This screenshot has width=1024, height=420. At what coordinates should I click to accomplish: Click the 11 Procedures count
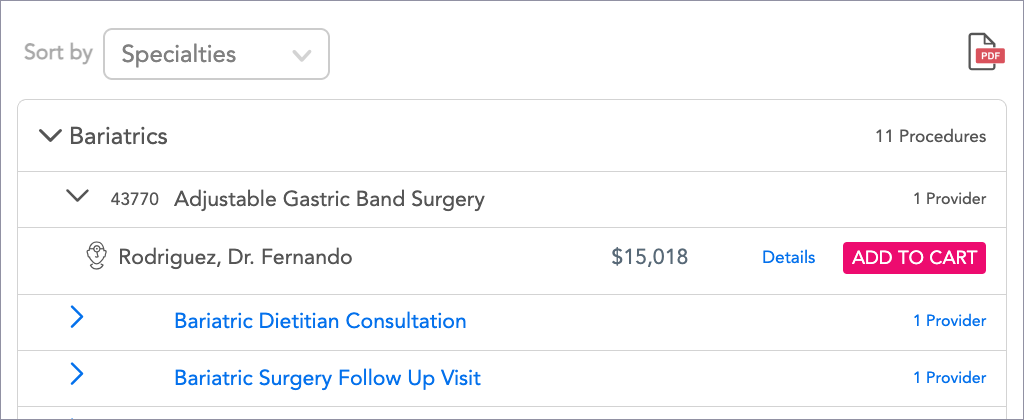click(x=930, y=136)
